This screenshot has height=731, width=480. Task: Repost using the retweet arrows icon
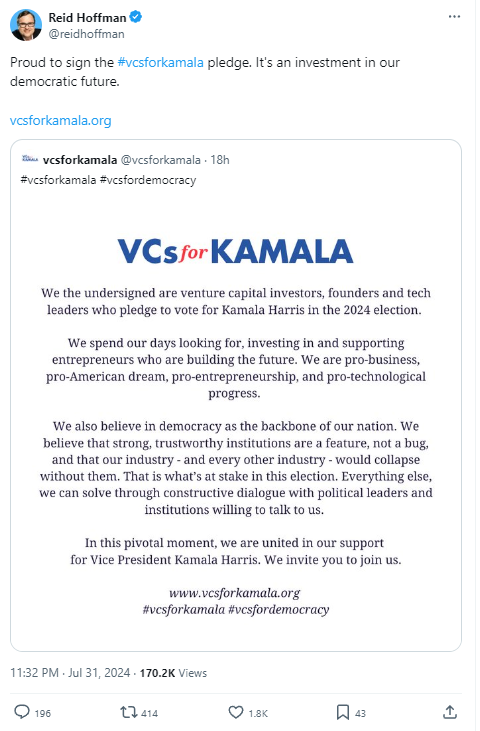coord(128,712)
